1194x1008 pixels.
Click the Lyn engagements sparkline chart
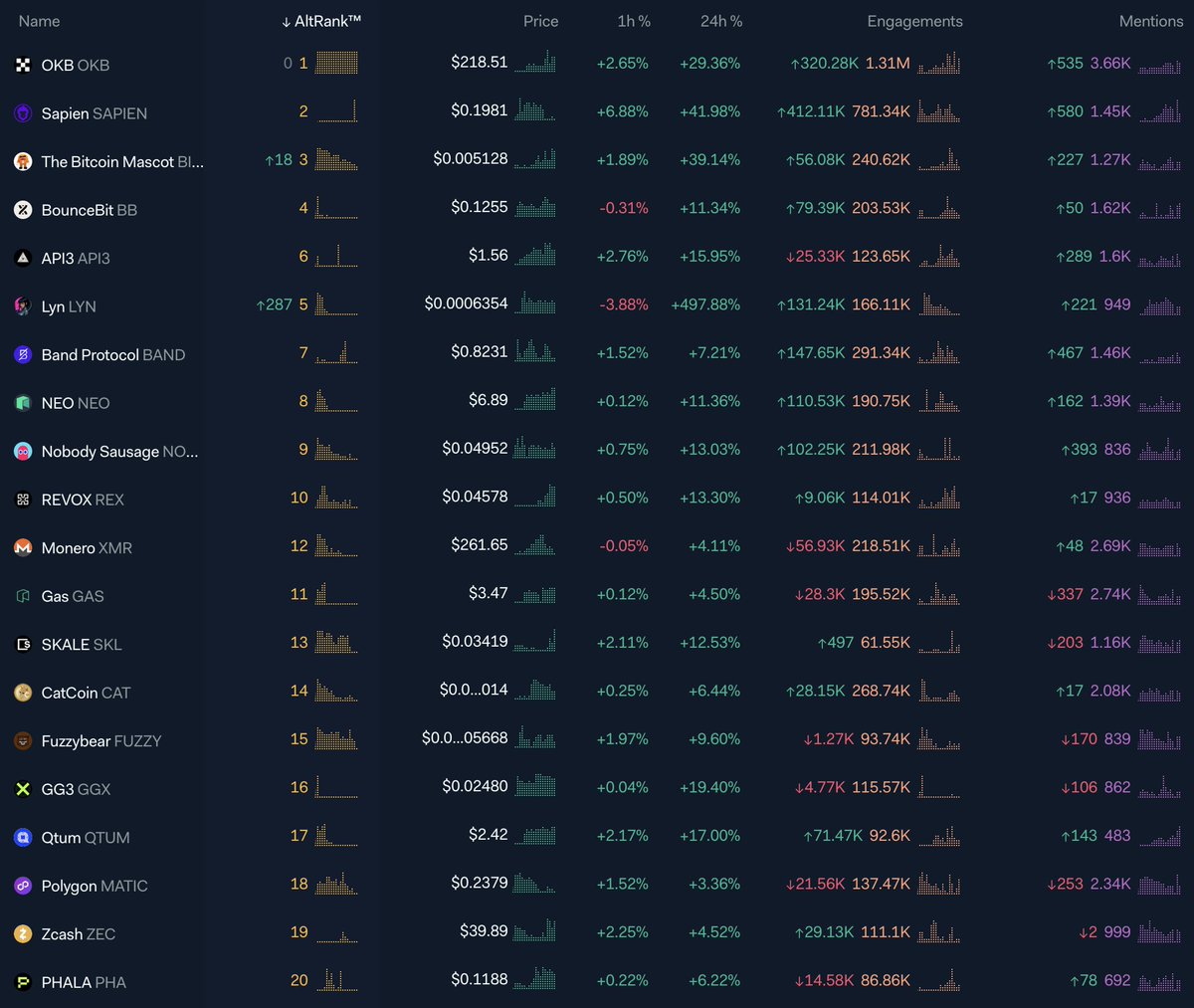(939, 304)
